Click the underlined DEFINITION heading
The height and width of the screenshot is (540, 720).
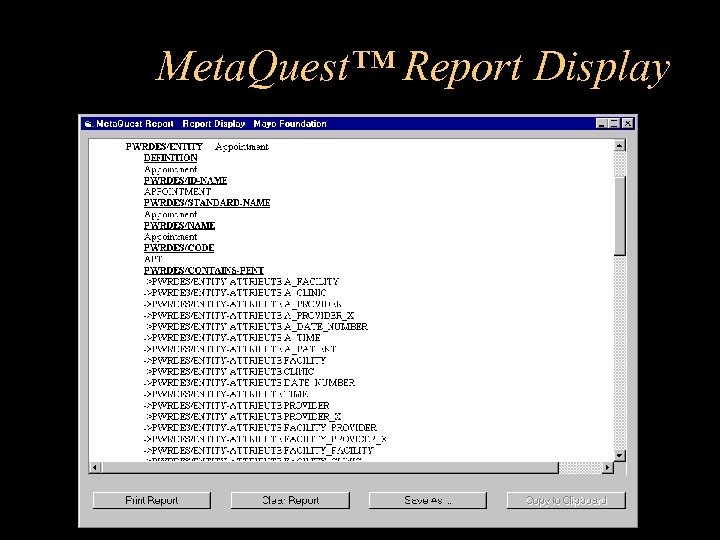(x=170, y=158)
